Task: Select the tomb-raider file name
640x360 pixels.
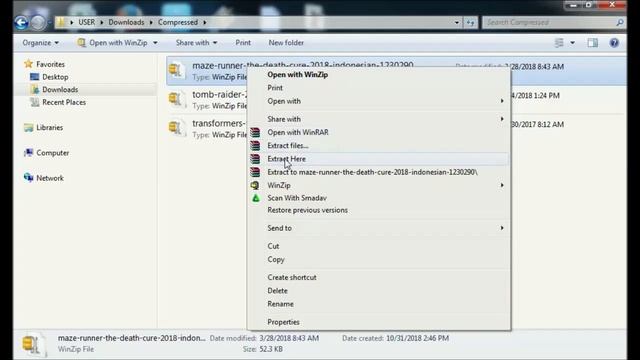Action: coord(220,94)
